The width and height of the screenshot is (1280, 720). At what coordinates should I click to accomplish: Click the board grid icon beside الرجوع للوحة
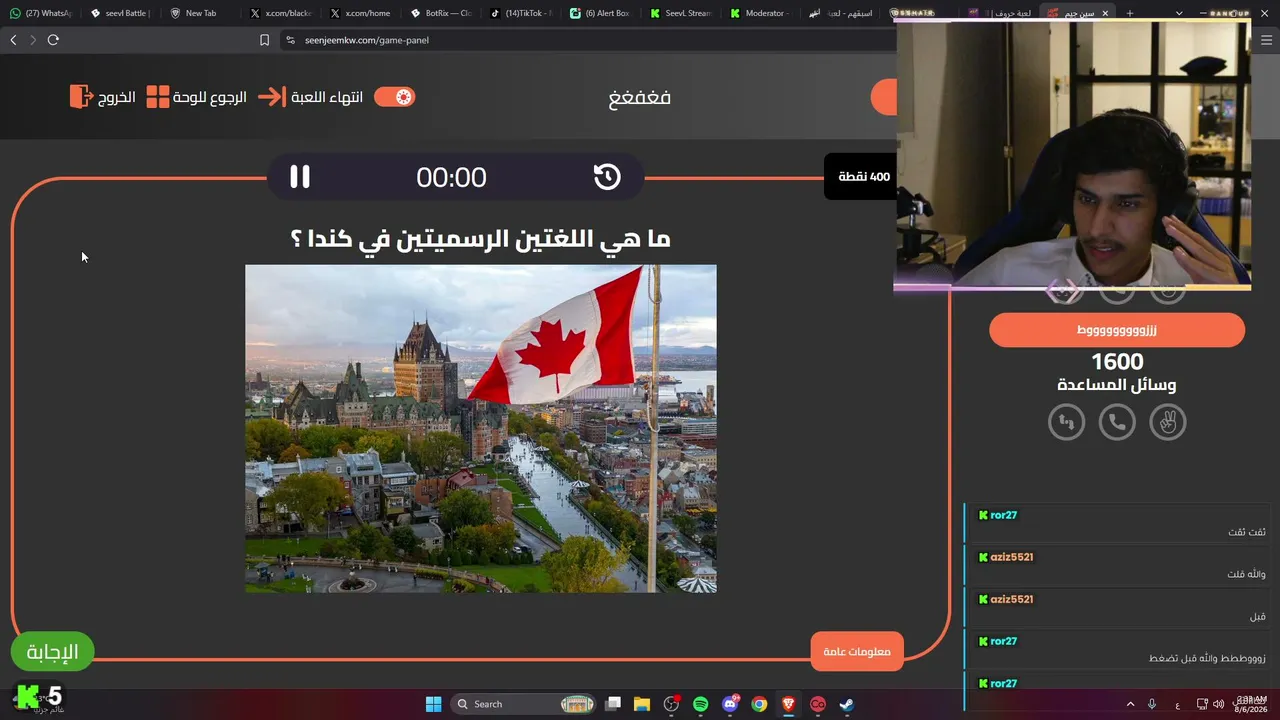pos(158,97)
